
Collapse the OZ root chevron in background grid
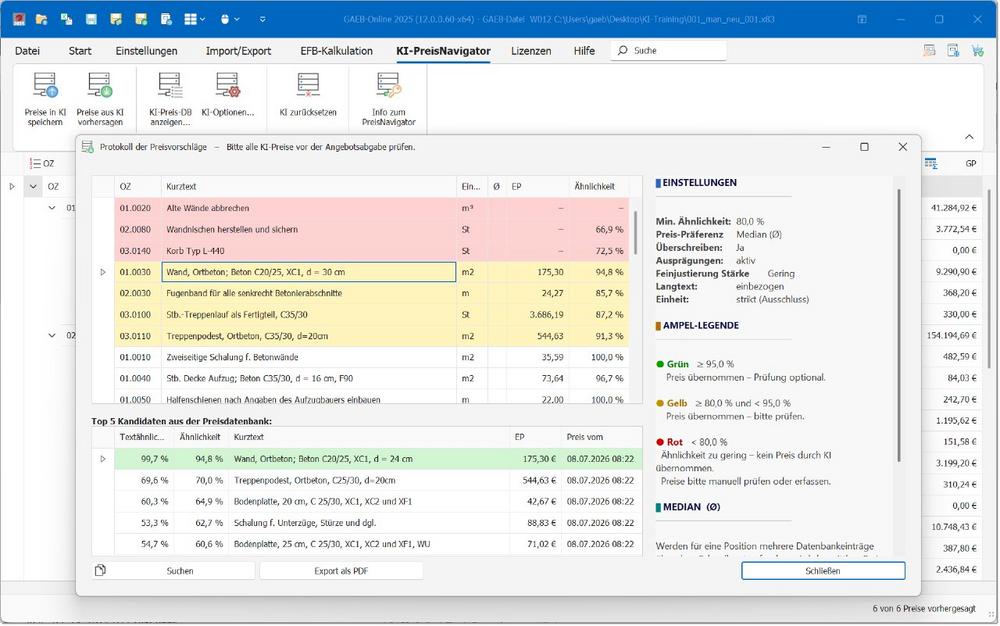33,186
